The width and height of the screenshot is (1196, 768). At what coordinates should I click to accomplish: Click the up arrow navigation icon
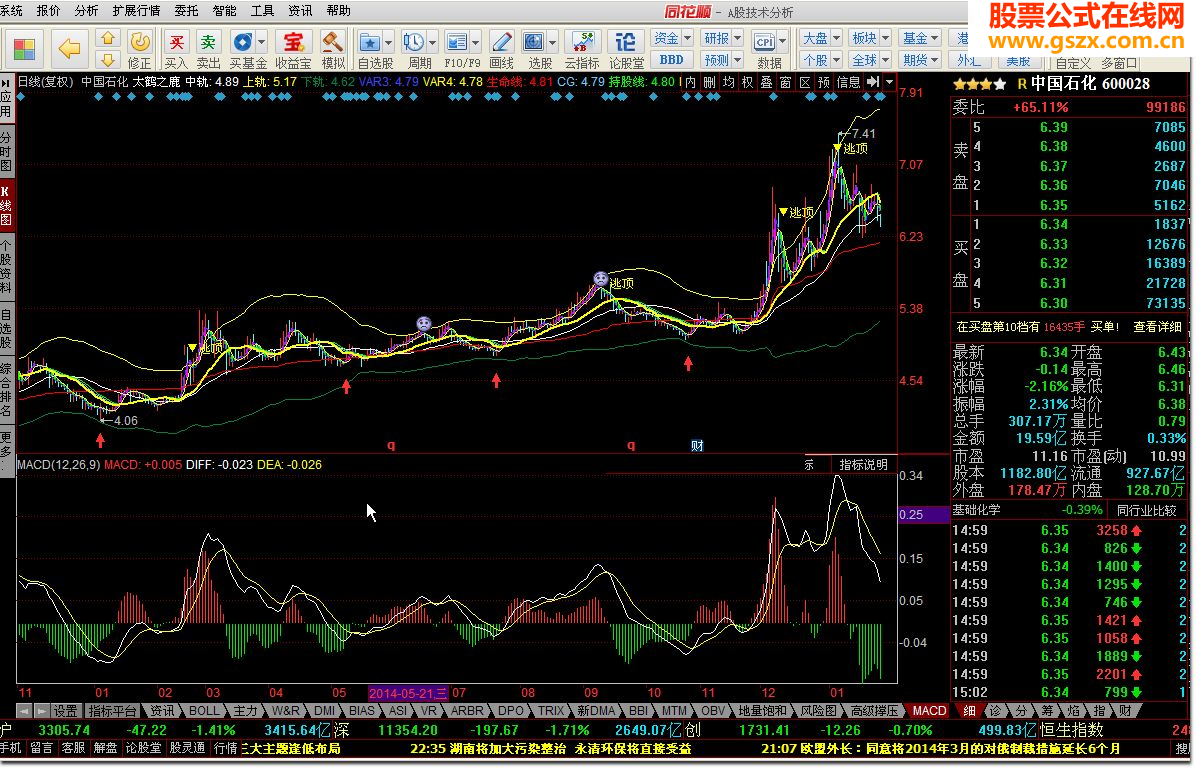coord(108,38)
